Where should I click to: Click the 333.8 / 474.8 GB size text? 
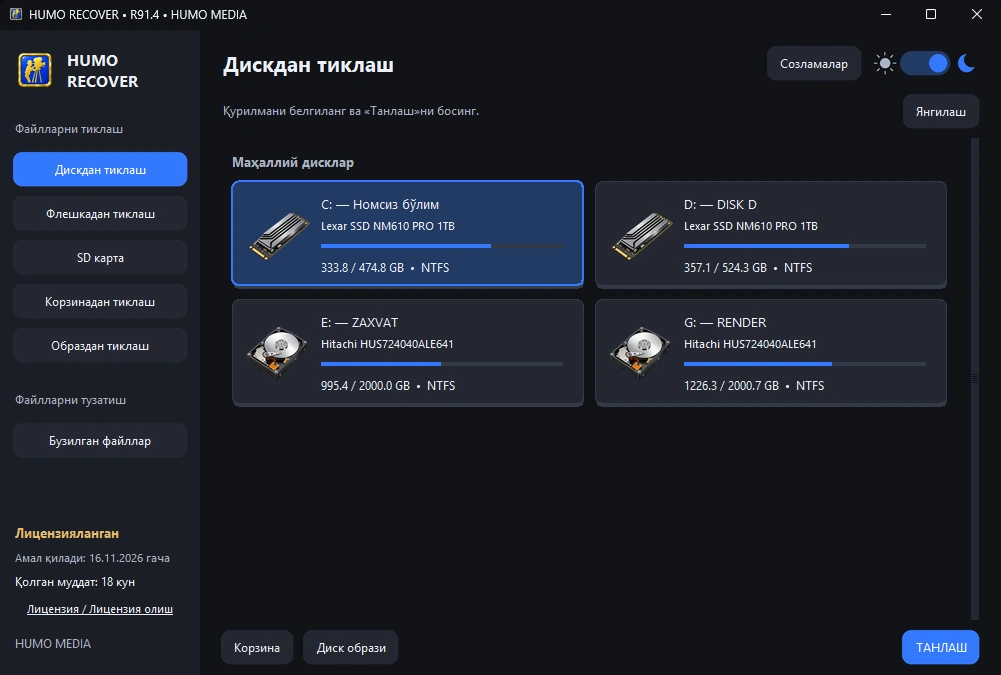click(x=363, y=268)
